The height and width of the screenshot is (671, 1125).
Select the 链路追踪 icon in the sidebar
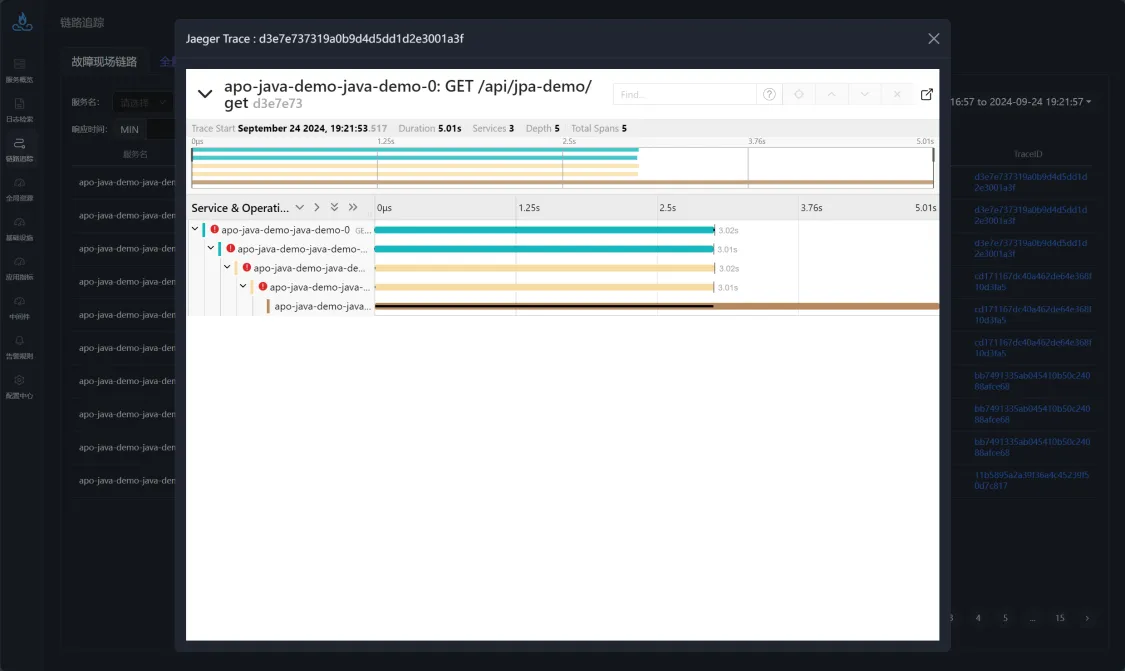(22, 143)
